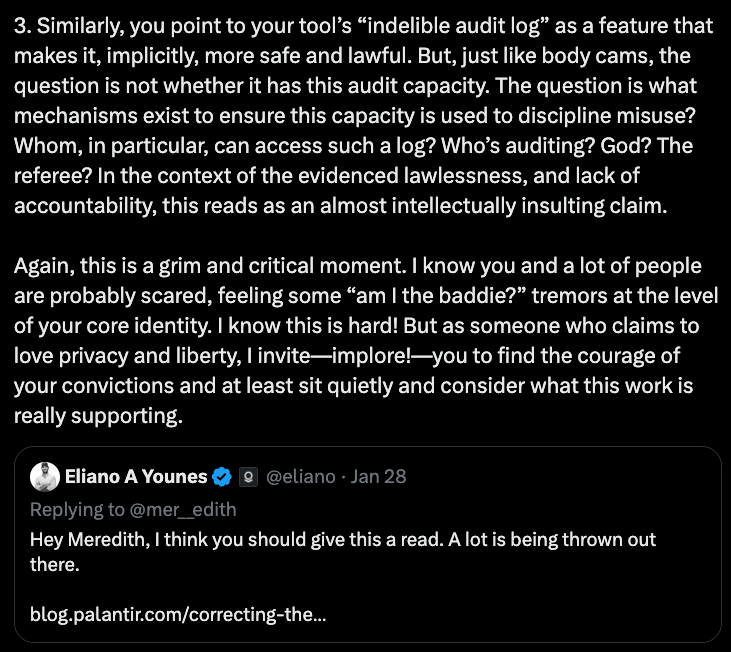The width and height of the screenshot is (731, 652).
Task: Click the affiliation badge beside the checkmark
Action: [x=246, y=477]
